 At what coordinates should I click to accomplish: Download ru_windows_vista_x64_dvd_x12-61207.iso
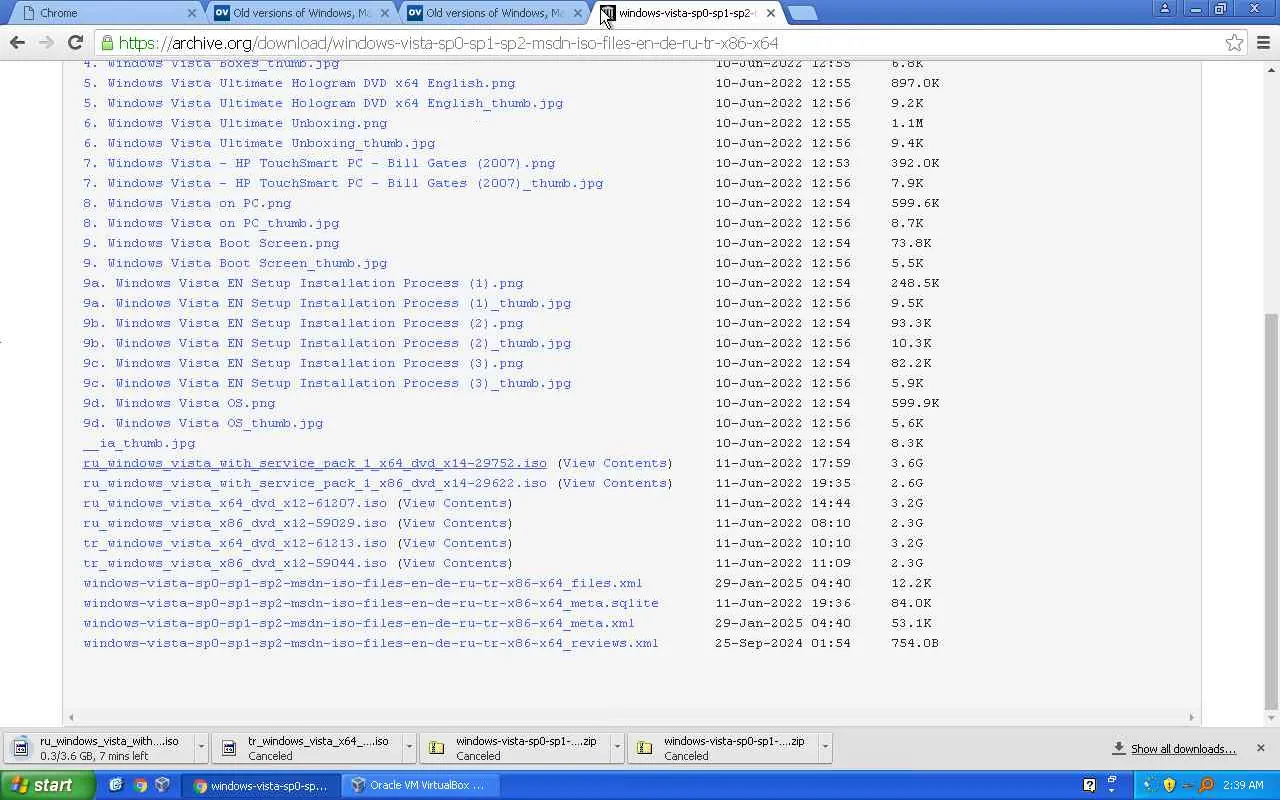coord(235,503)
